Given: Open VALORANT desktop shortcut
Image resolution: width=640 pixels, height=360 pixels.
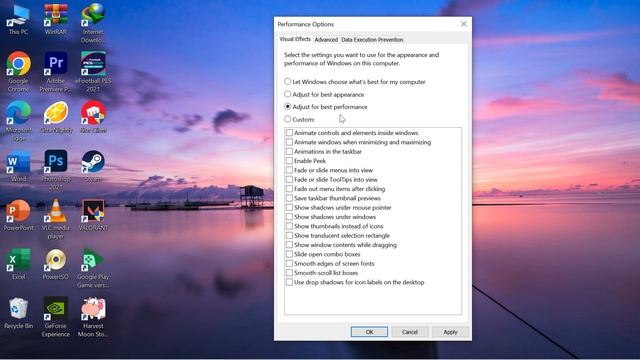Looking at the screenshot, I should click(x=93, y=216).
